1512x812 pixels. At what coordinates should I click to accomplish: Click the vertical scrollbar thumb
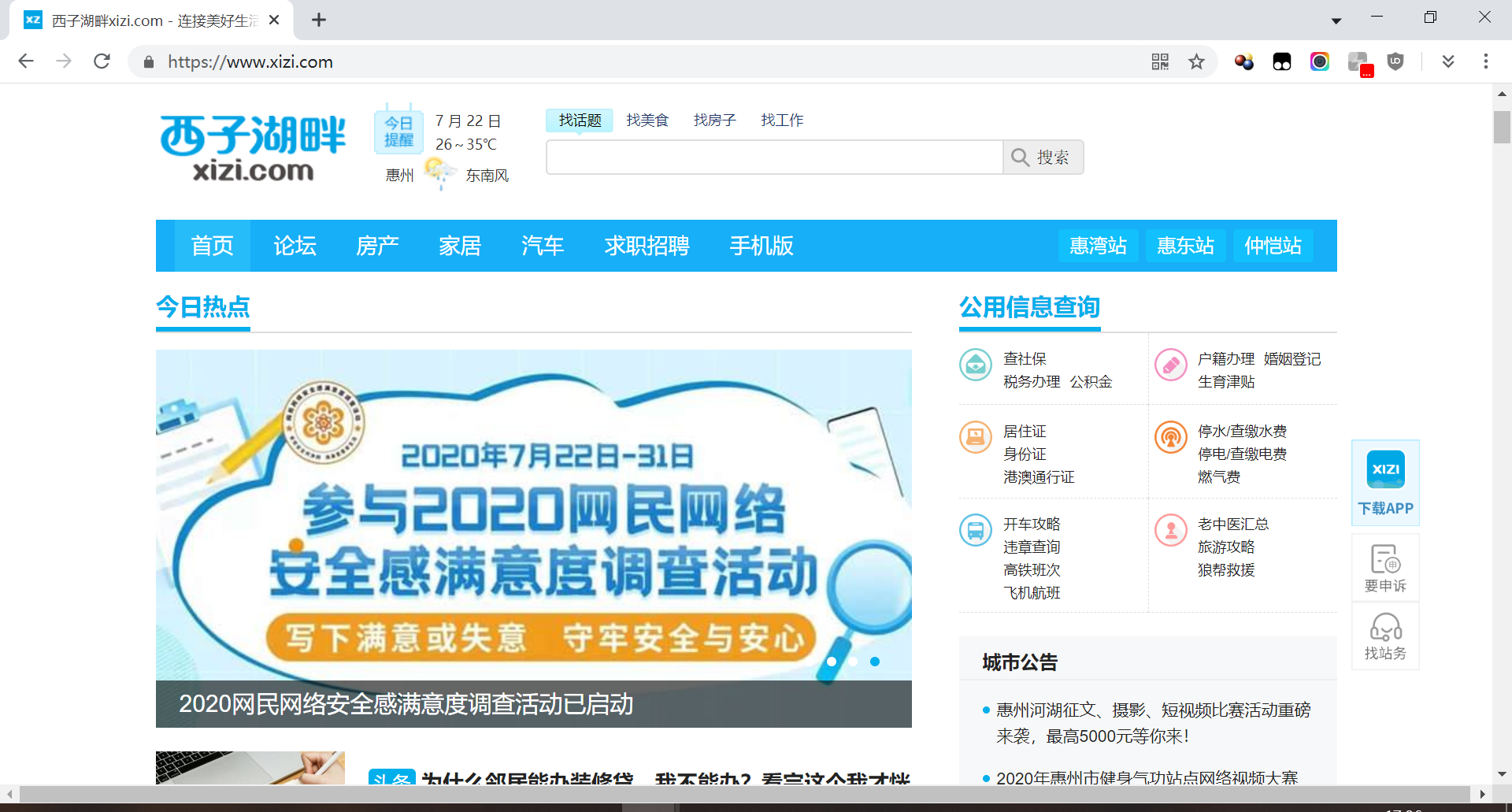click(x=1502, y=127)
